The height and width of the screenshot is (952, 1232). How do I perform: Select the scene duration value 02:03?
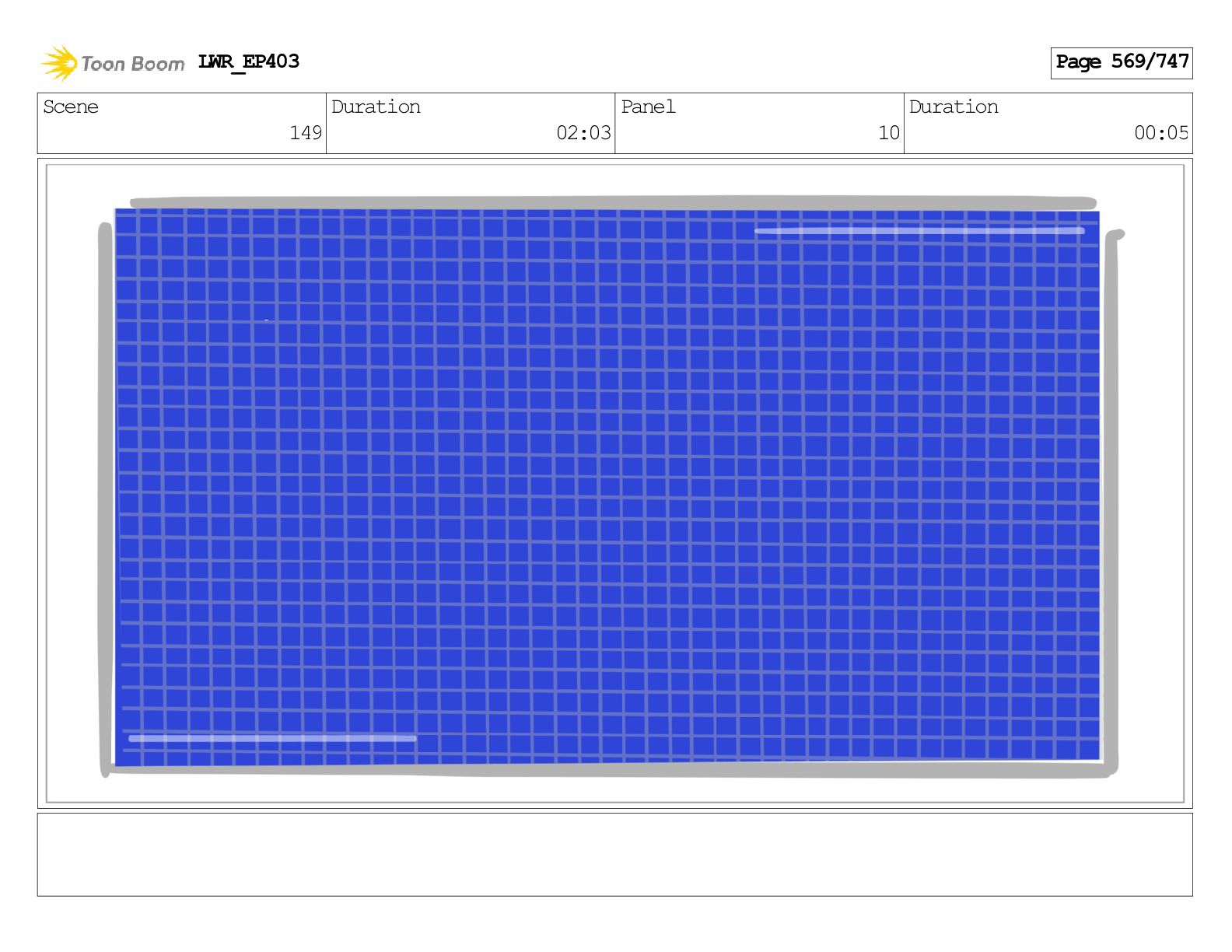583,133
